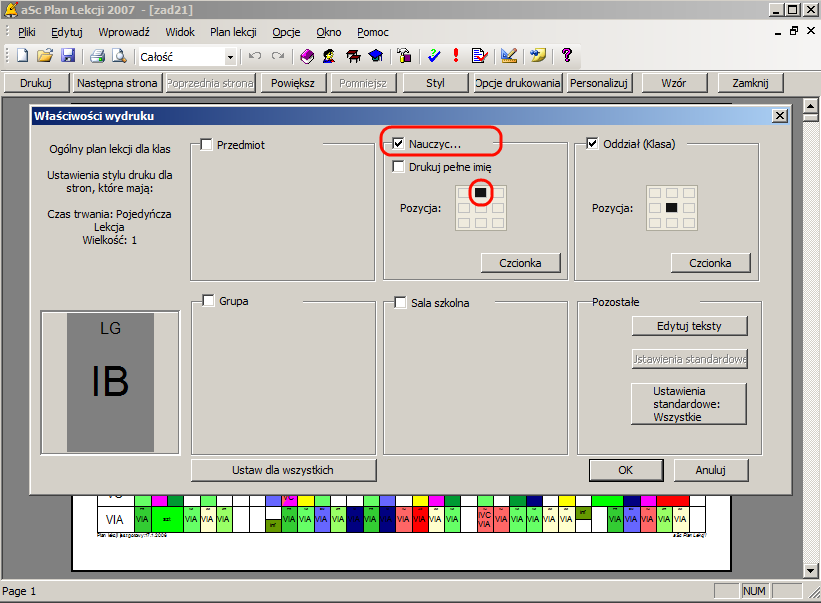Uncheck the Oddział (Klasa) checkbox
This screenshot has height=603, width=821.
coord(592,143)
